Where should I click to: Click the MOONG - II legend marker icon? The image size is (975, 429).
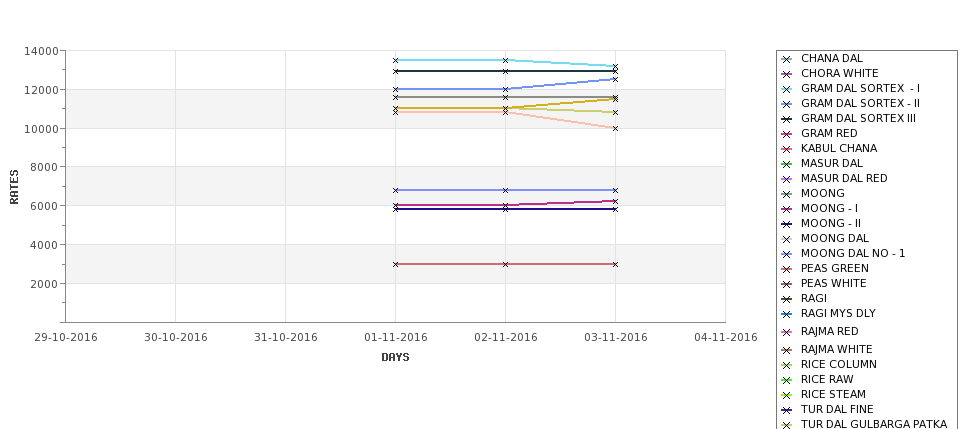click(787, 224)
